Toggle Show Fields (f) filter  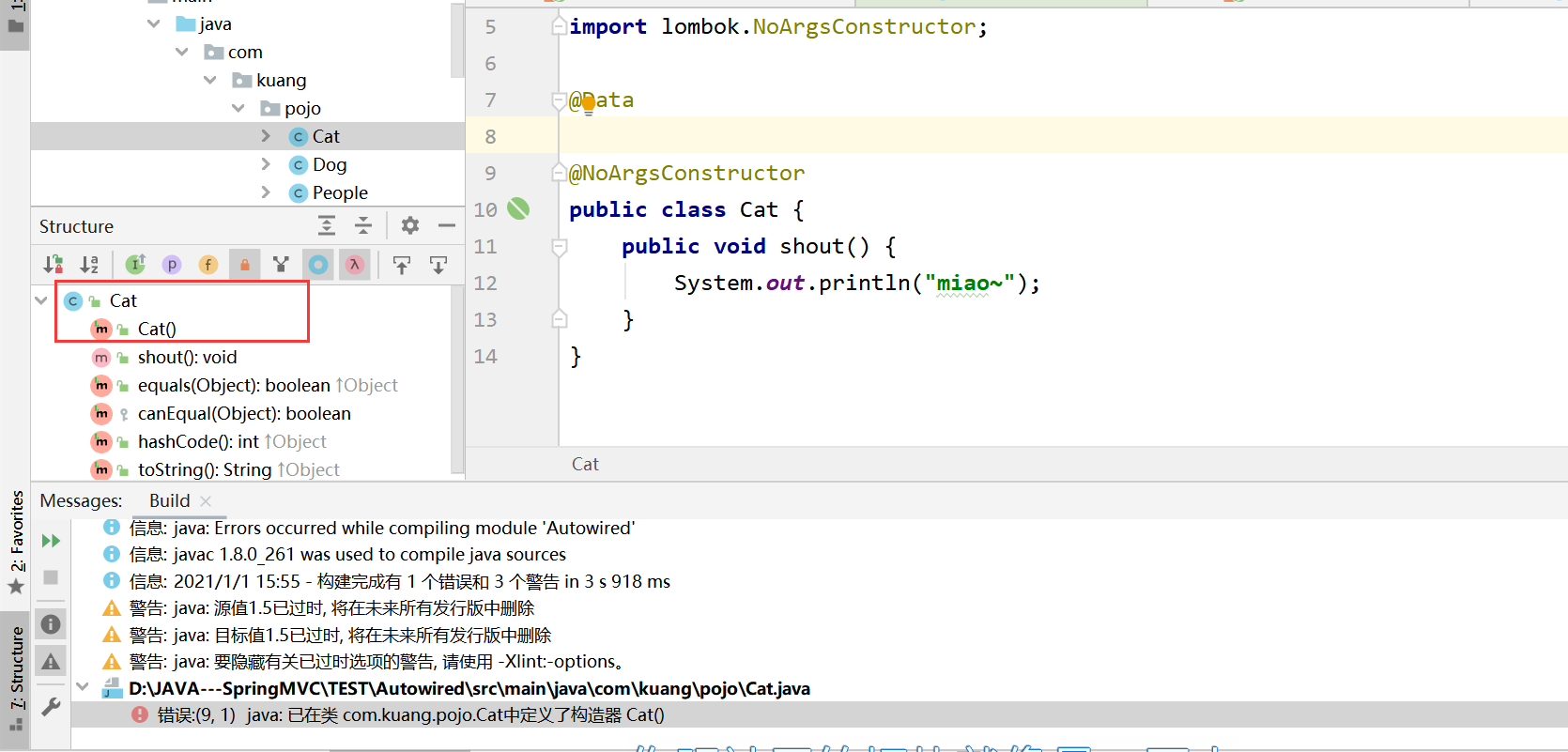click(208, 265)
